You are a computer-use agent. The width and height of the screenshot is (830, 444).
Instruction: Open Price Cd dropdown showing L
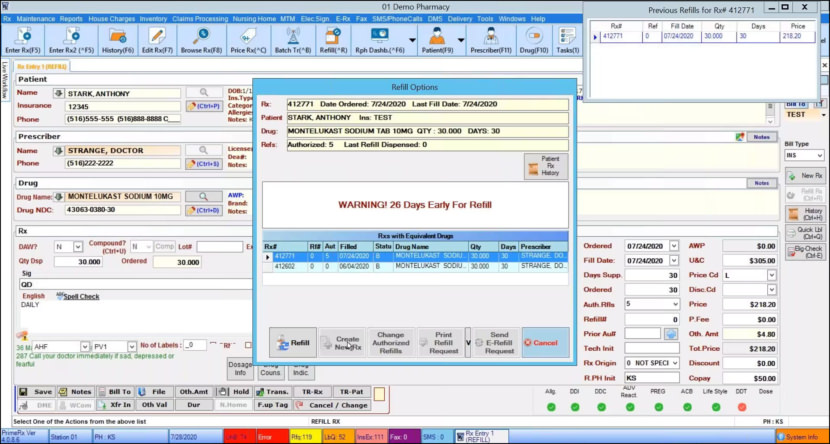tap(771, 275)
